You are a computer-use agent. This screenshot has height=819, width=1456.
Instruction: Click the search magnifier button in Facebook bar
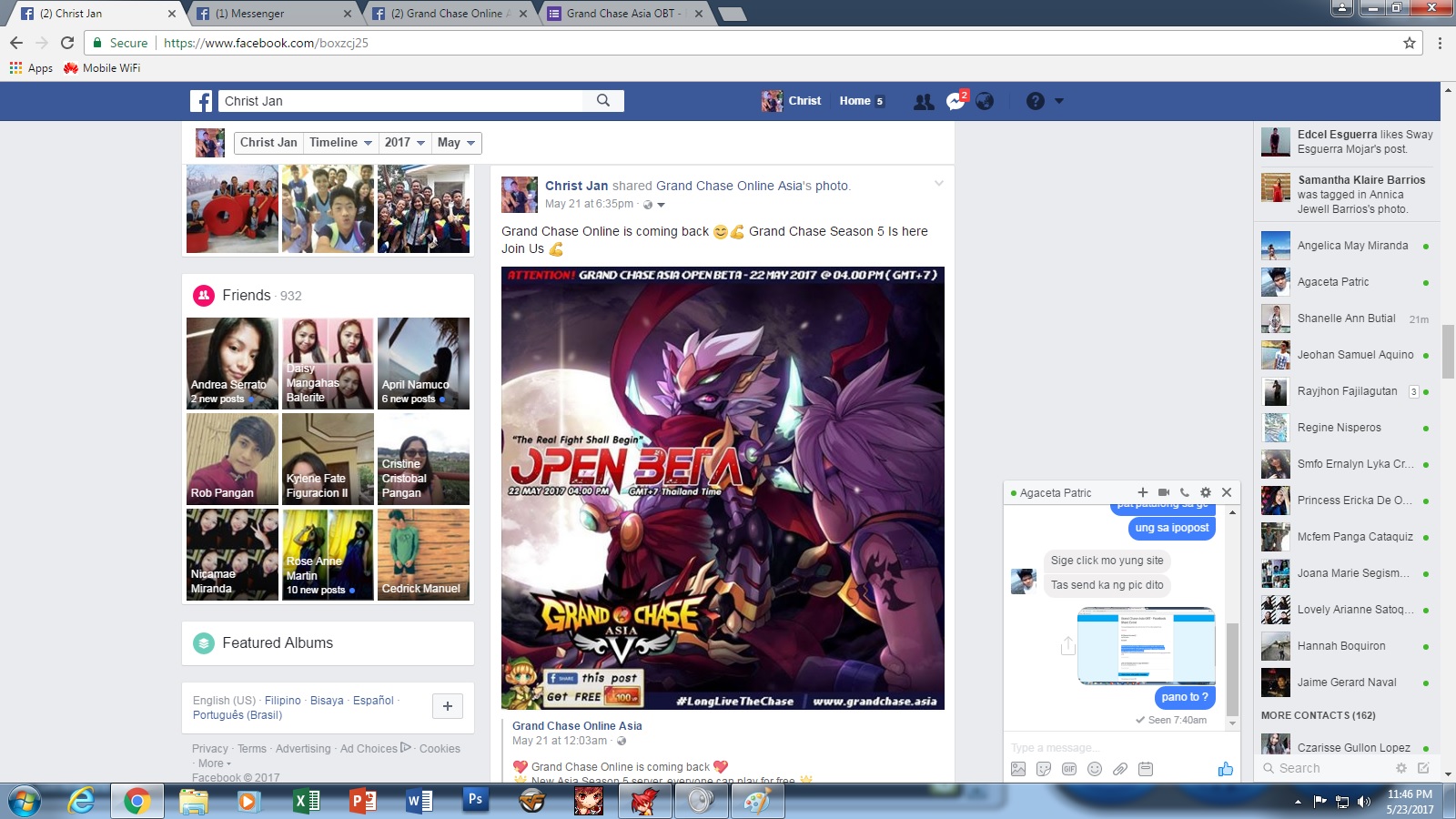[x=603, y=101]
